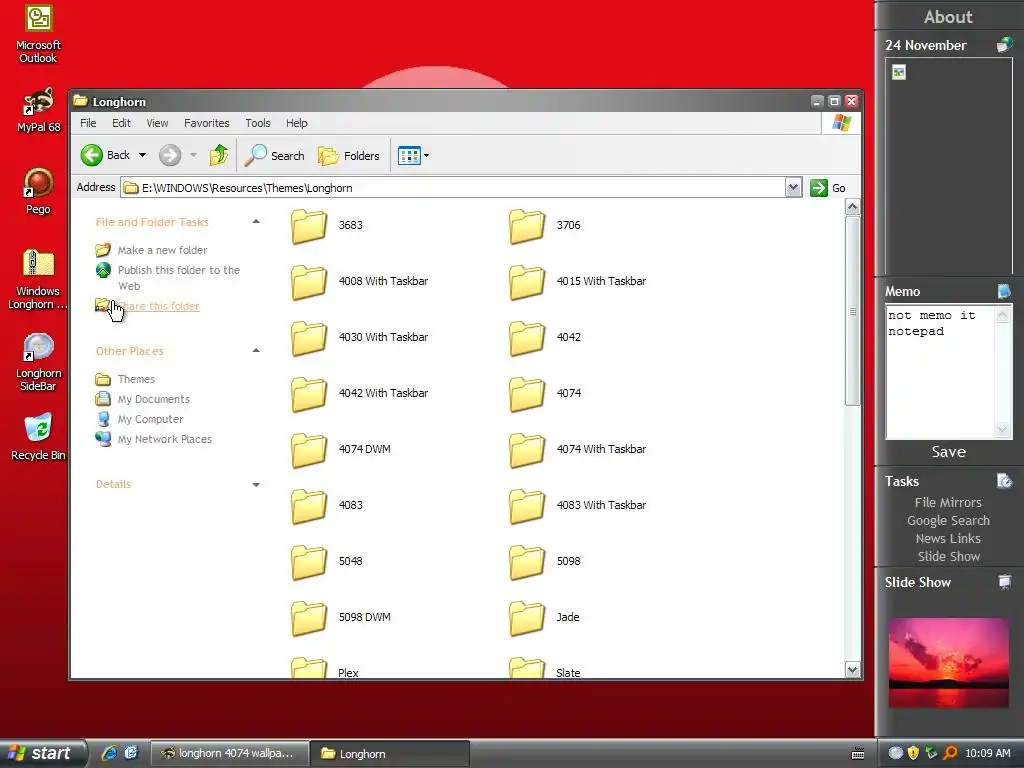This screenshot has width=1024, height=768.
Task: Click the 24 November globe icon
Action: coord(1004,45)
